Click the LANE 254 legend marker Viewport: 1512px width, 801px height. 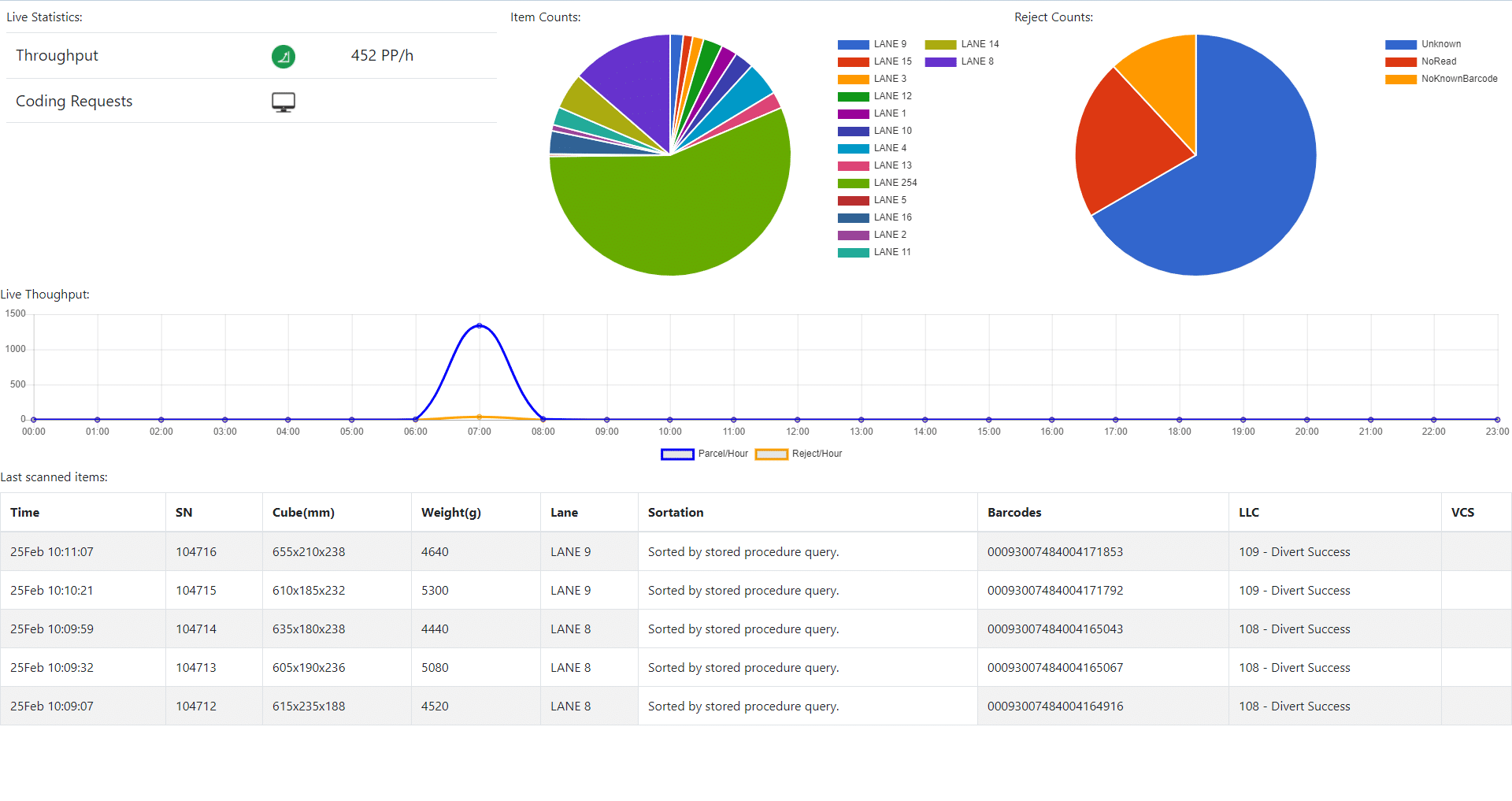click(x=853, y=183)
